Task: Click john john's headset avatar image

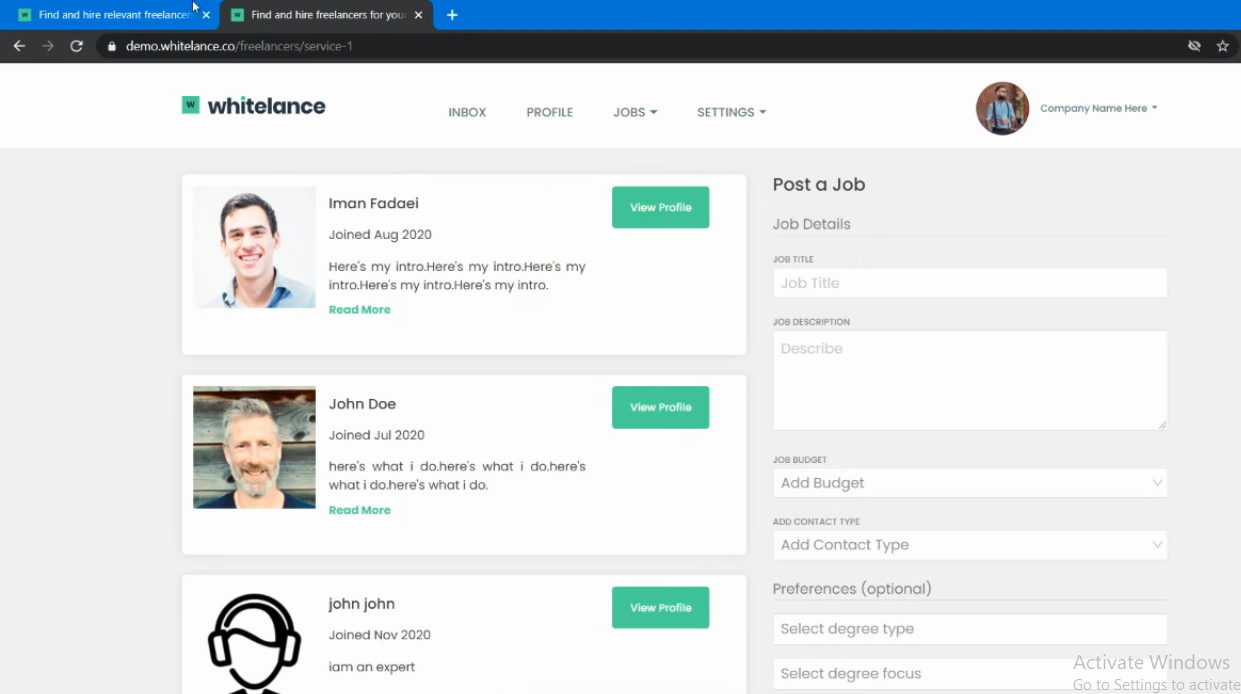Action: click(x=254, y=642)
